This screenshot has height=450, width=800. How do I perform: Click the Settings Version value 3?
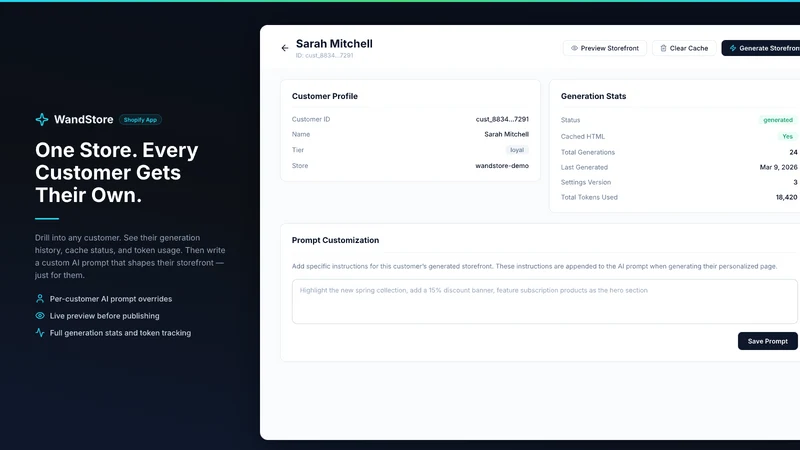point(795,182)
